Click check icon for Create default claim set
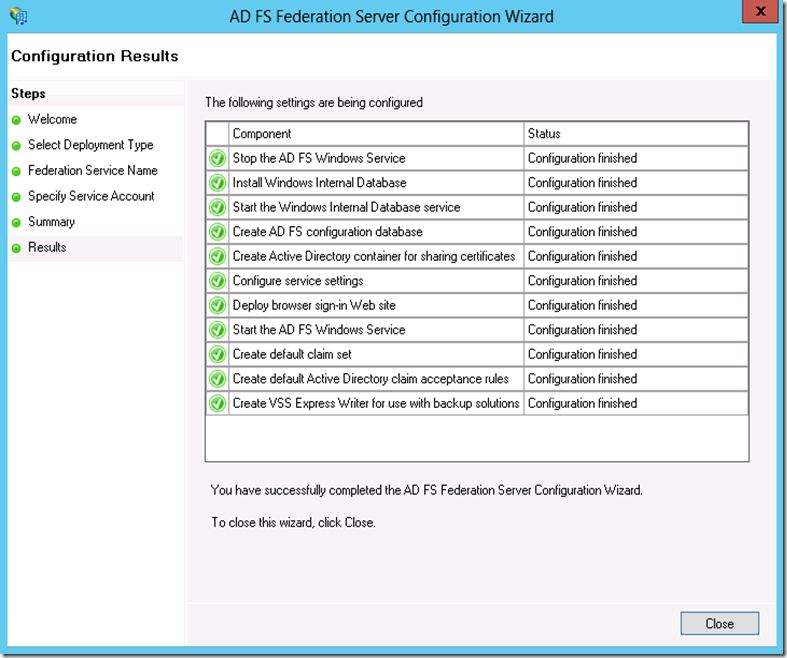Screen dimensions: 787x658 click(x=217, y=354)
